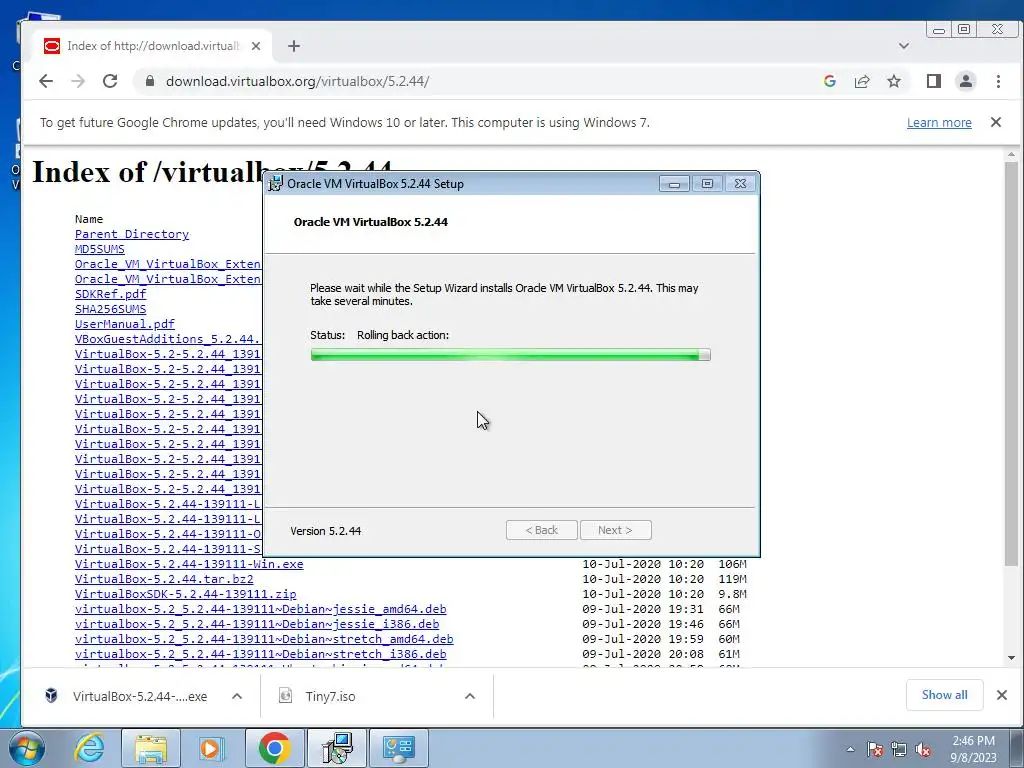Open the SDKRef.pdf link
This screenshot has height=768, width=1024.
[x=110, y=294]
